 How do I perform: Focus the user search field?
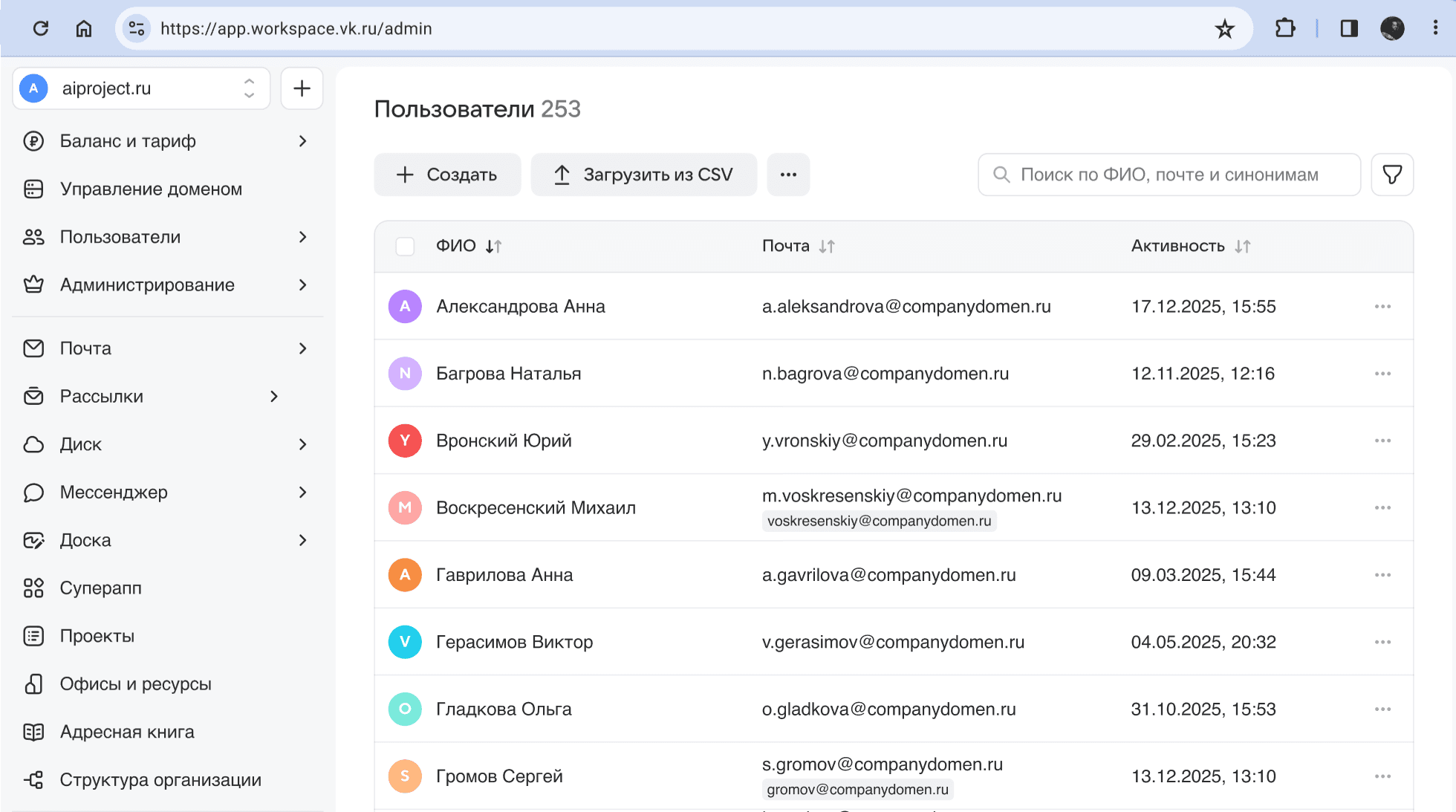pos(1169,175)
